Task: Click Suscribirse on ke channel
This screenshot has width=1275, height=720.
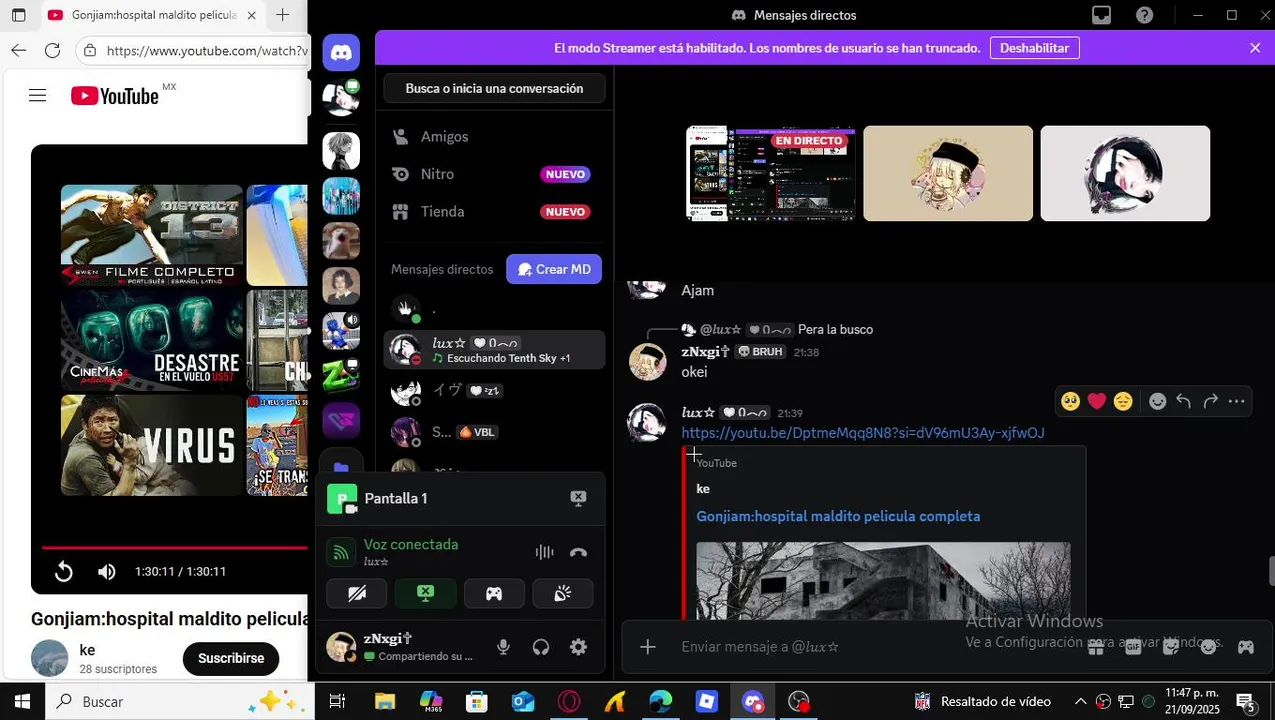Action: click(231, 658)
